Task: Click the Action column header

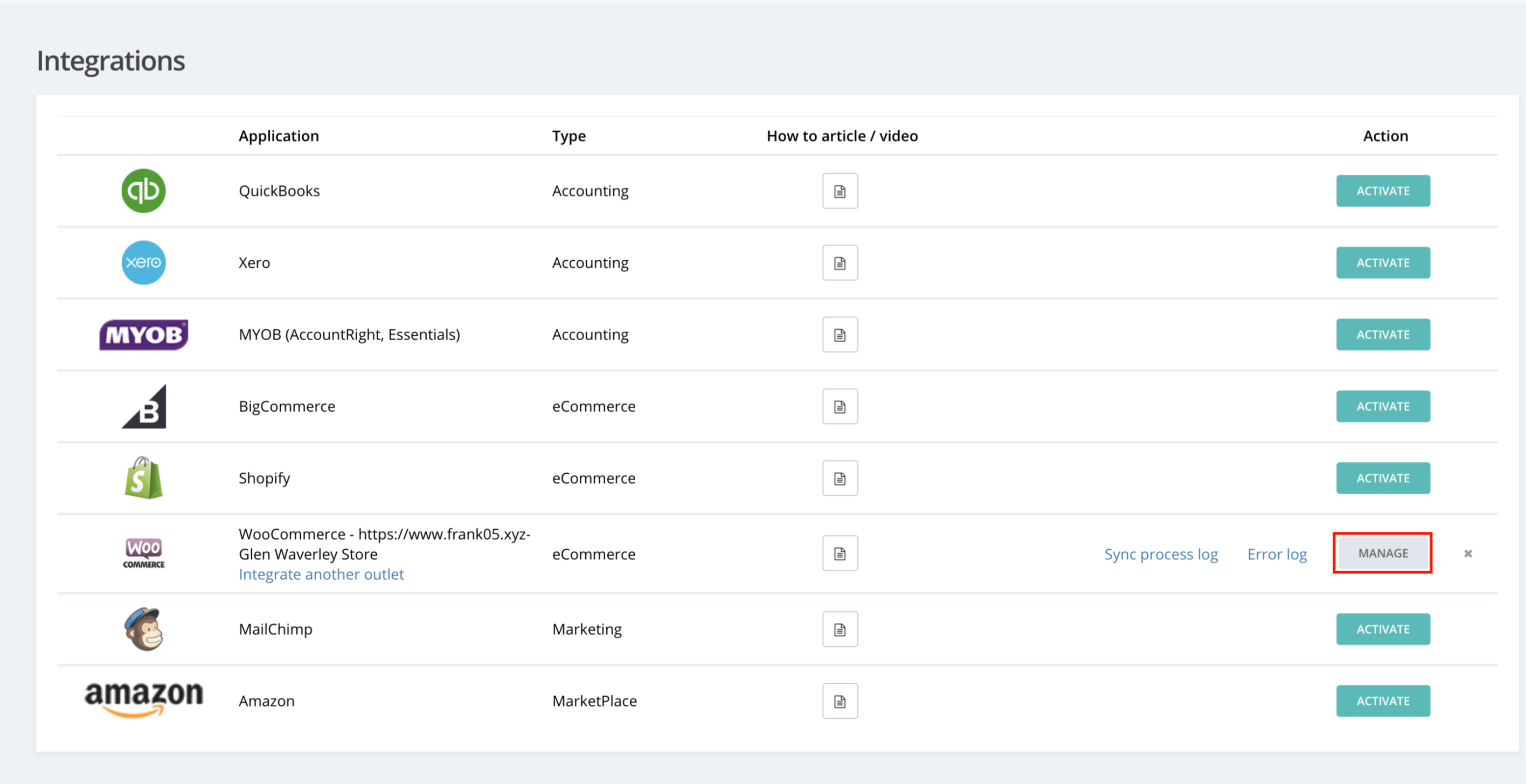Action: click(1385, 136)
